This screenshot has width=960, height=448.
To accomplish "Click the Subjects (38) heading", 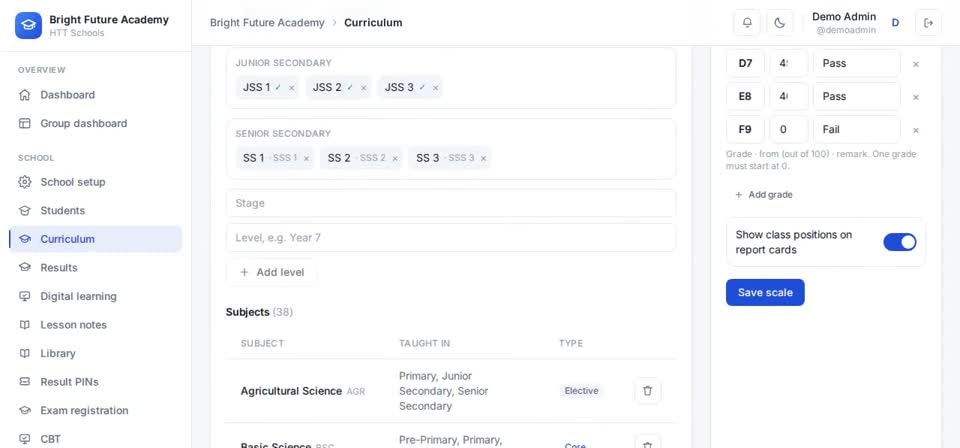I will click(x=259, y=312).
